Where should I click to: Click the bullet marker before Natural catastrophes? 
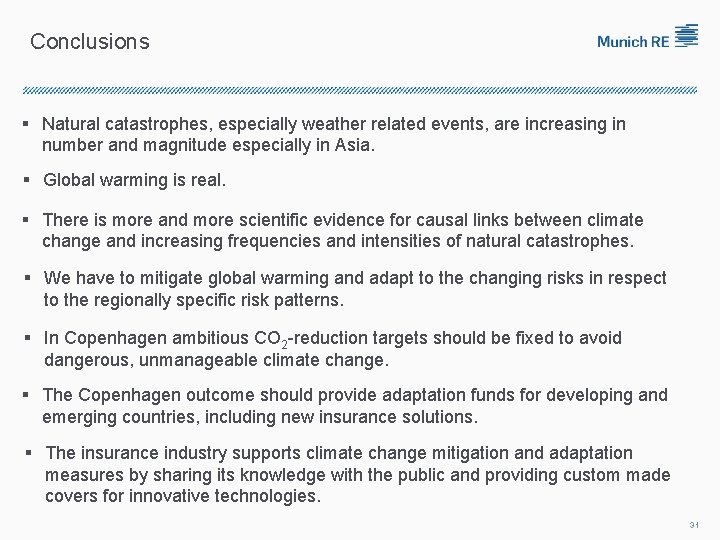pyautogui.click(x=28, y=125)
